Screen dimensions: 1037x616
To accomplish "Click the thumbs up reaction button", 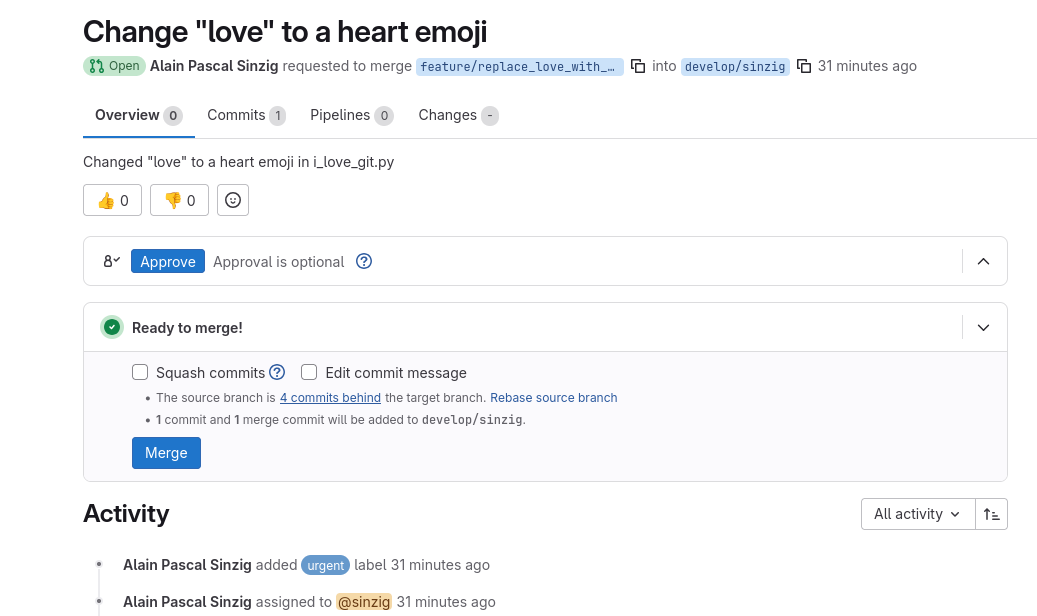I will (112, 200).
